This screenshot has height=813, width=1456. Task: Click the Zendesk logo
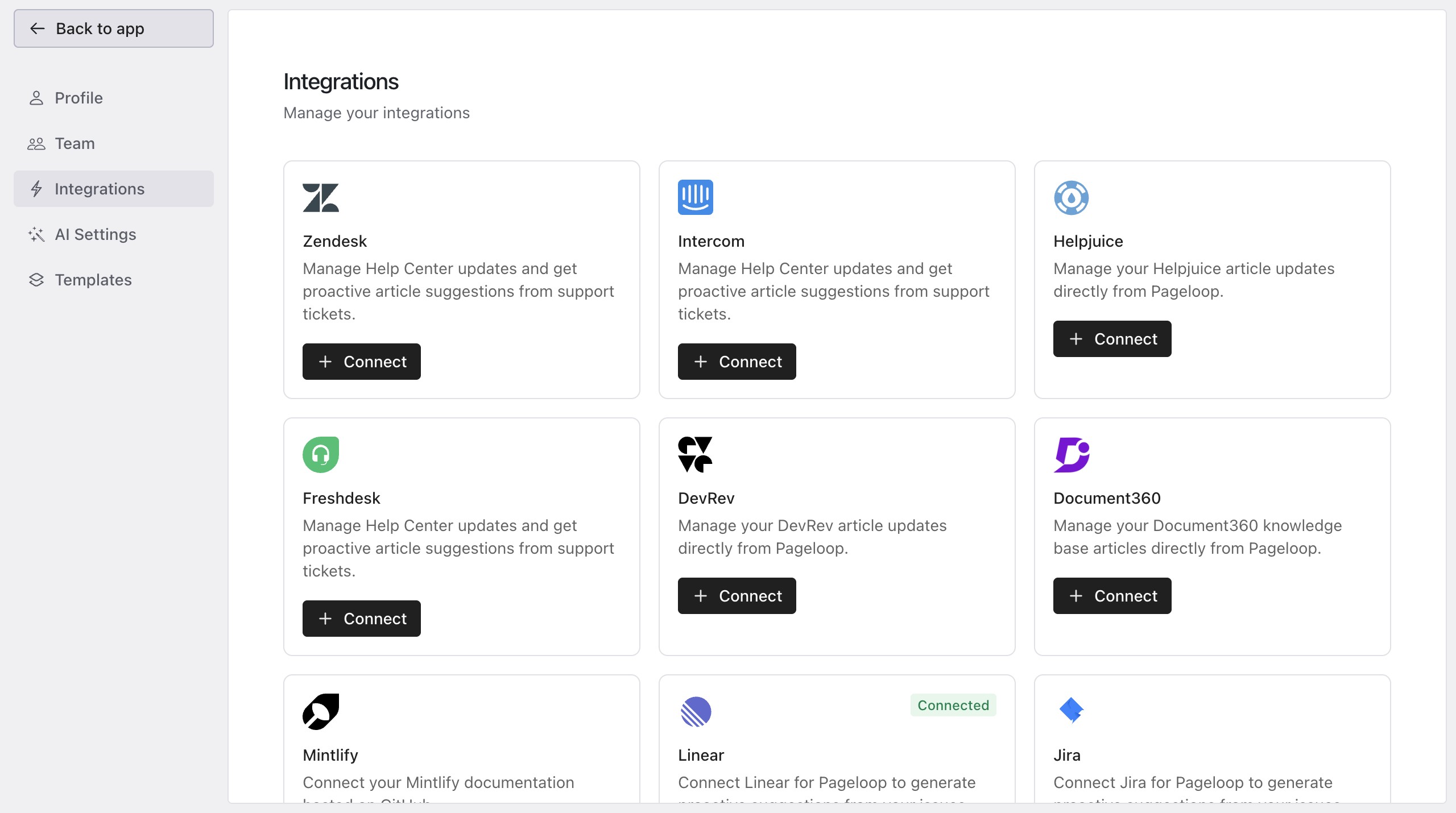[321, 198]
